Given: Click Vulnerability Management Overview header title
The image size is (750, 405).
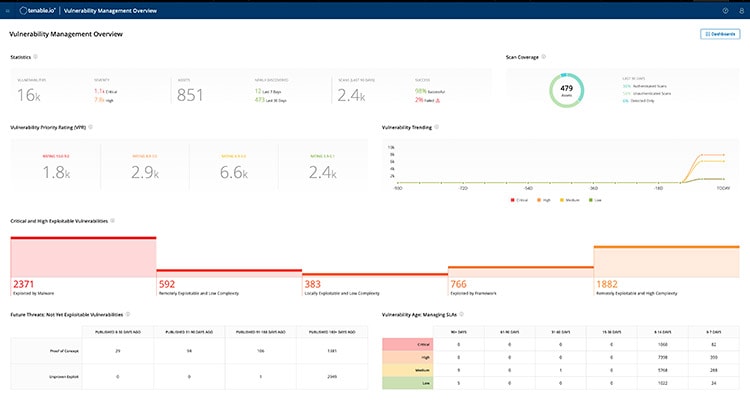Looking at the screenshot, I should point(110,11).
